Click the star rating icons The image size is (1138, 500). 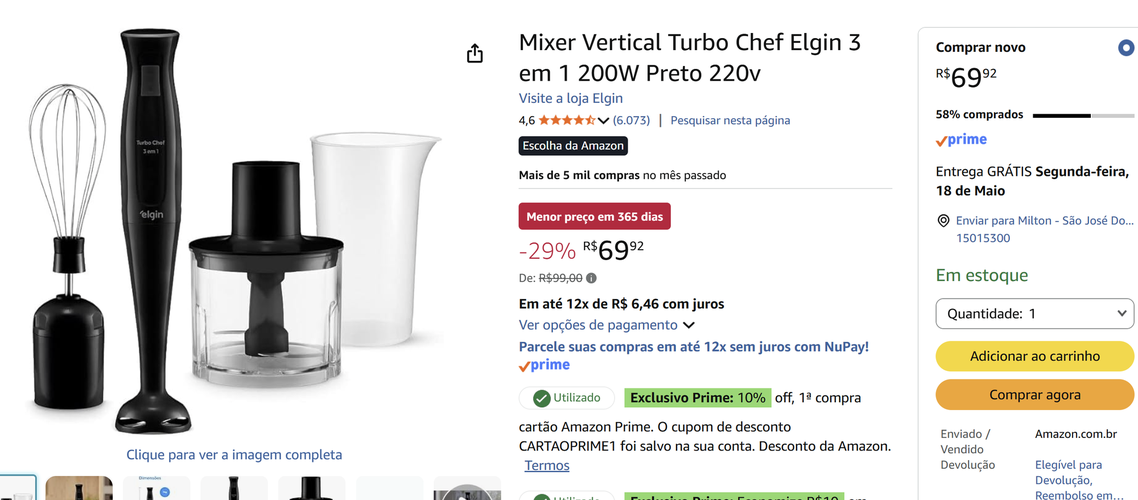(x=567, y=120)
